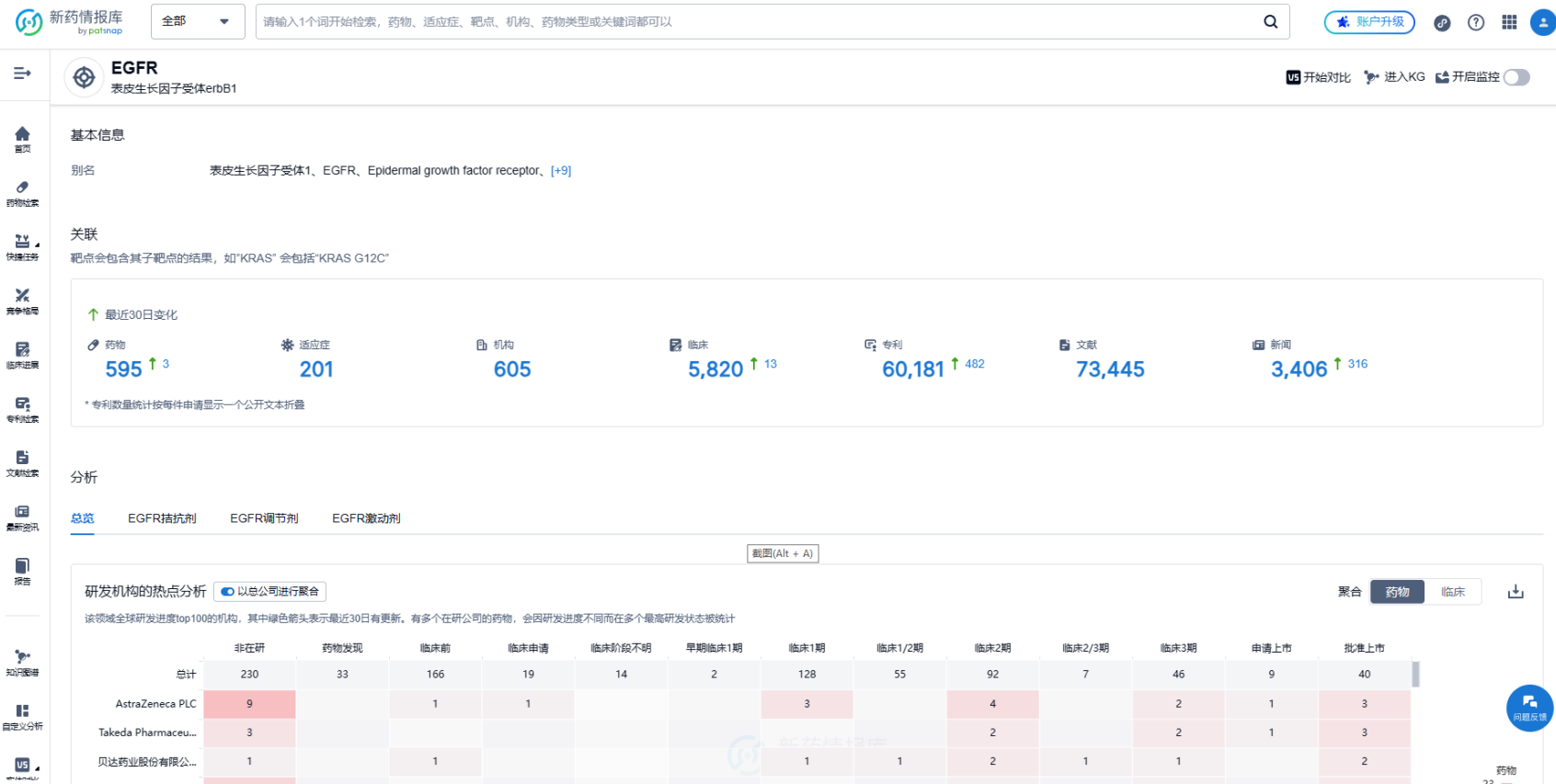Screen dimensions: 1556x784
Task: Open the 全部 search scope dropdown
Action: 197,22
